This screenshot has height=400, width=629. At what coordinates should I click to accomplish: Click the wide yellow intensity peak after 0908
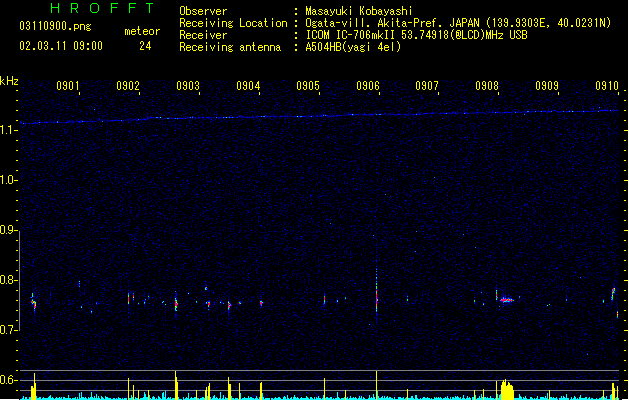507,389
